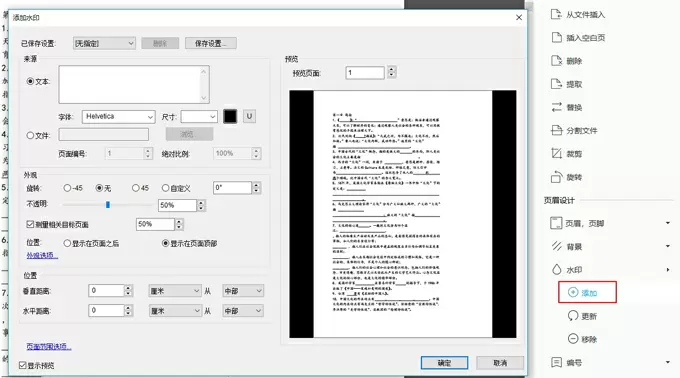The height and width of the screenshot is (378, 680).
Task: Click the rotation angle stepper arrows
Action: click(x=256, y=188)
